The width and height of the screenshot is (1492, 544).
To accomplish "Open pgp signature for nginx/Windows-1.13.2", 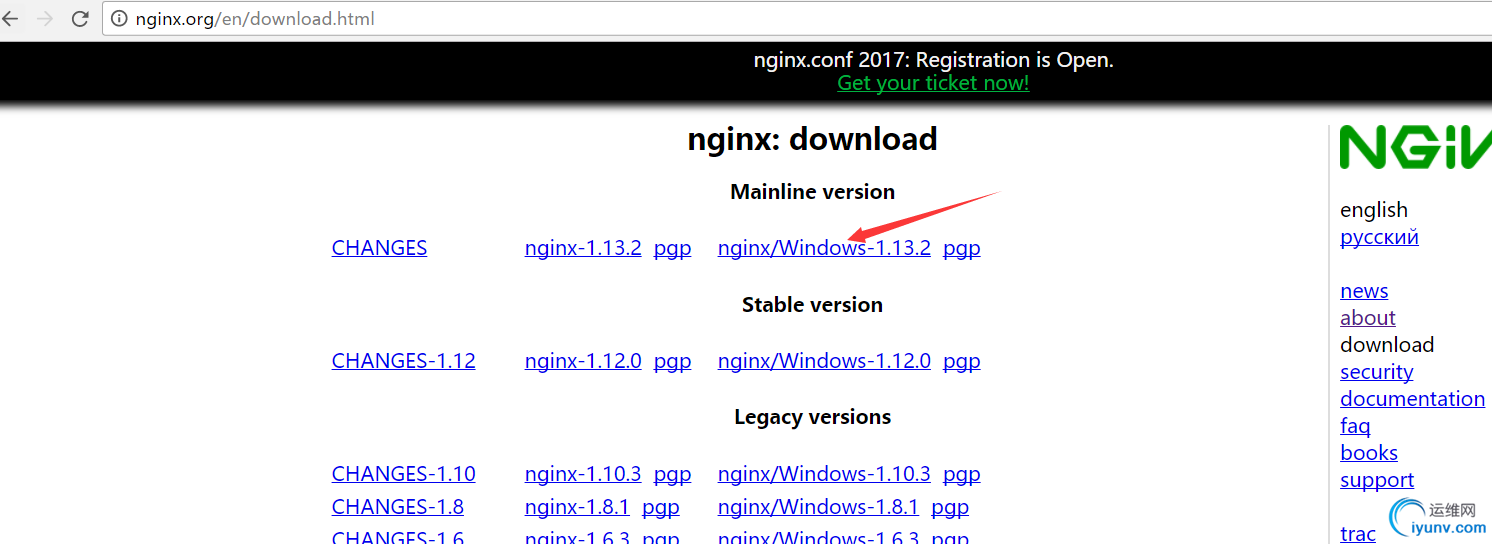I will [x=962, y=248].
